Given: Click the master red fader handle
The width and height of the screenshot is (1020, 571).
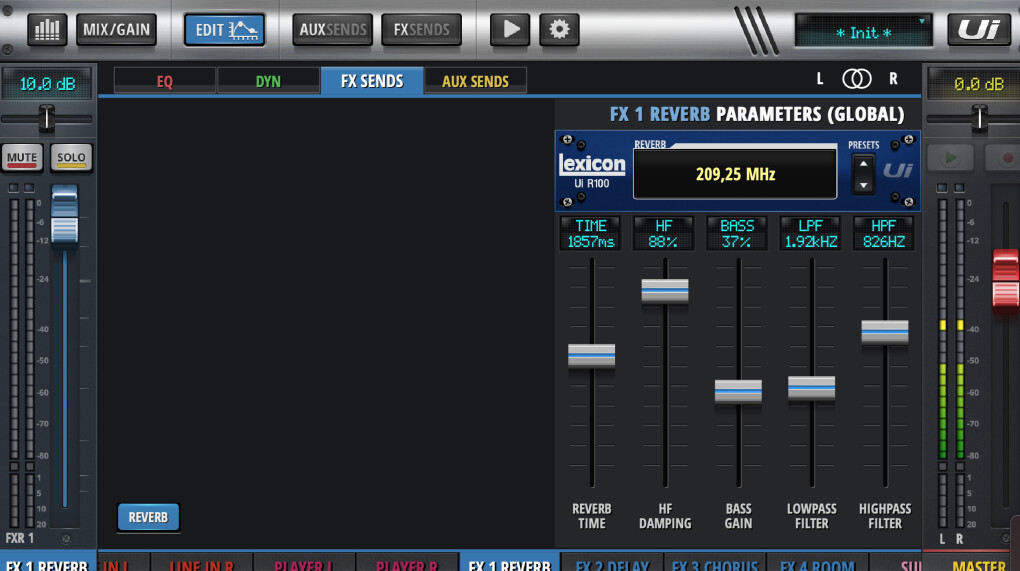Looking at the screenshot, I should click(x=1006, y=278).
